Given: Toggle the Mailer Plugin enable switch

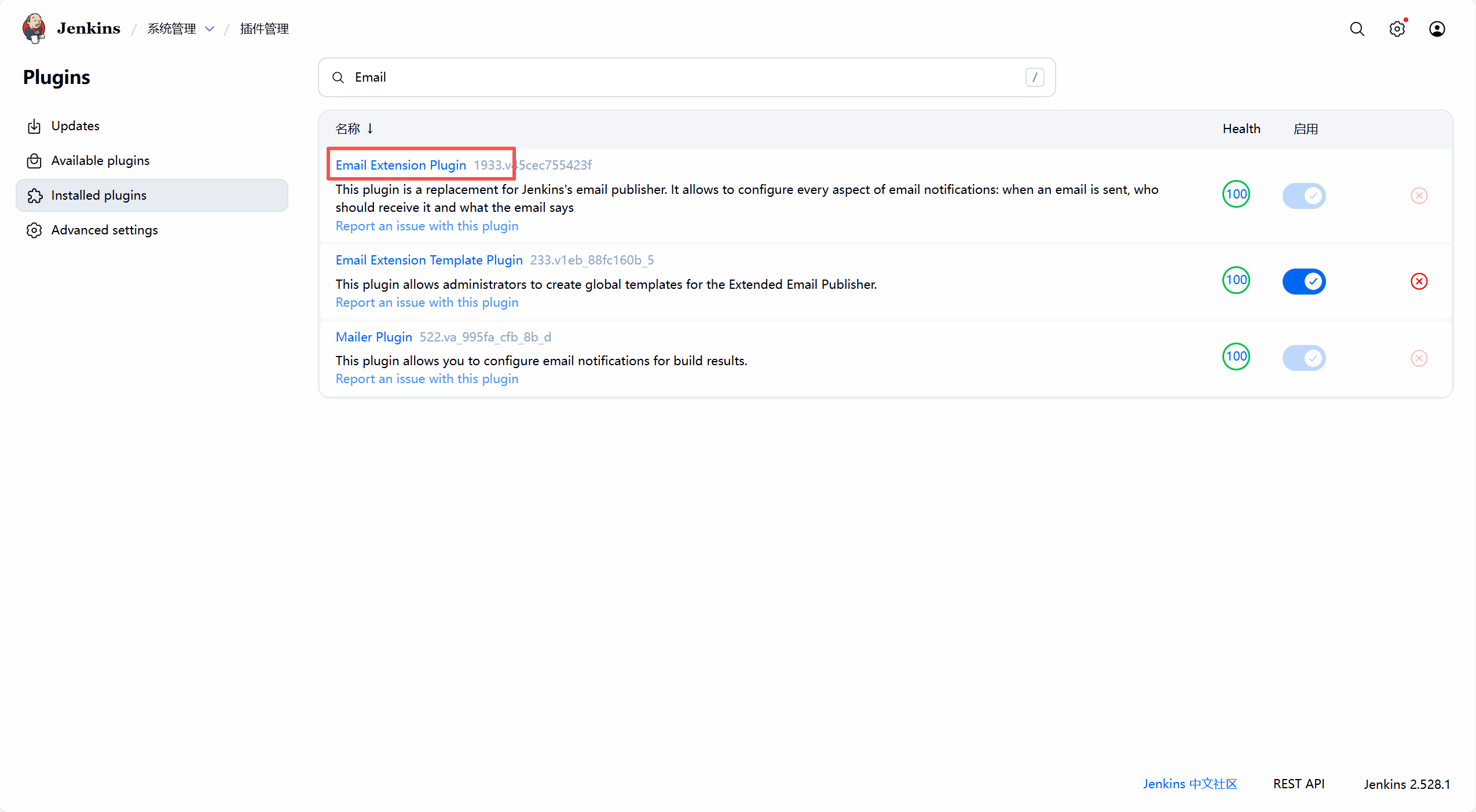Looking at the screenshot, I should [1303, 358].
